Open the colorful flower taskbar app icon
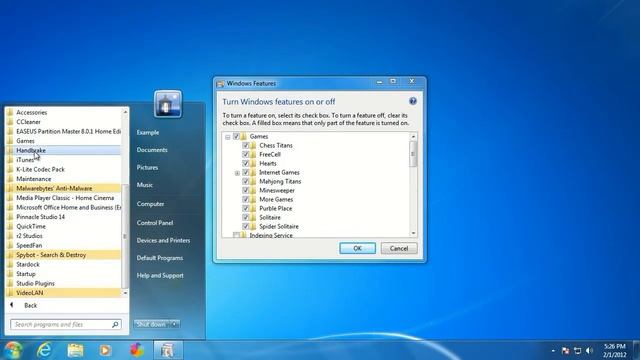The image size is (640, 360). pyautogui.click(x=137, y=350)
